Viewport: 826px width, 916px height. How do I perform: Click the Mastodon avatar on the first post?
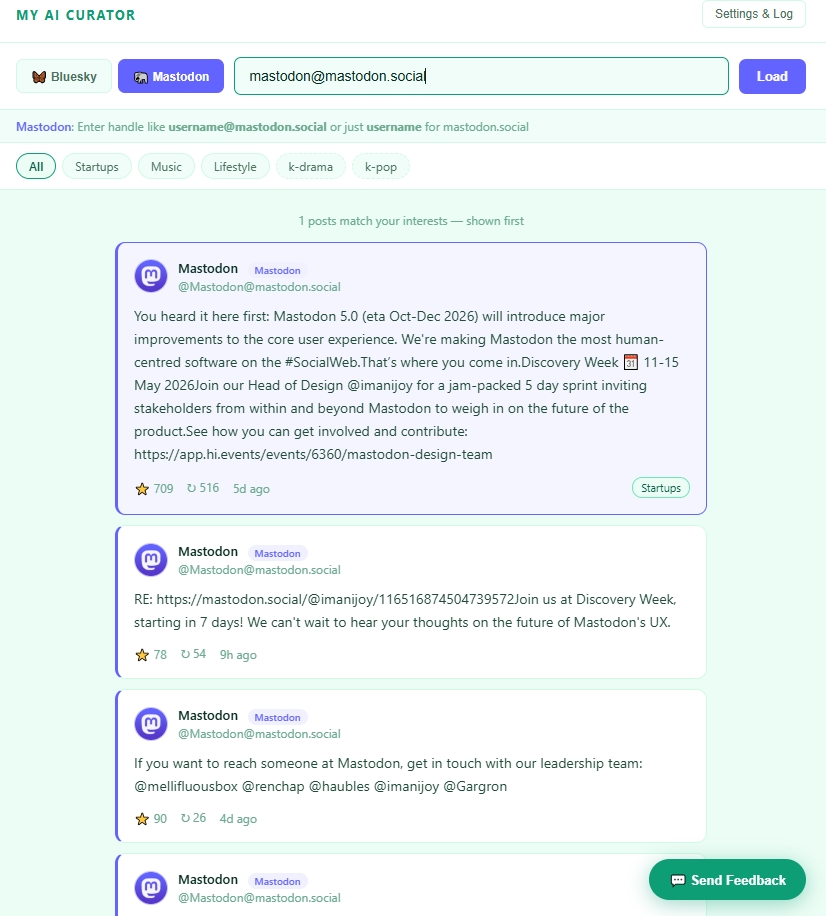(x=151, y=276)
